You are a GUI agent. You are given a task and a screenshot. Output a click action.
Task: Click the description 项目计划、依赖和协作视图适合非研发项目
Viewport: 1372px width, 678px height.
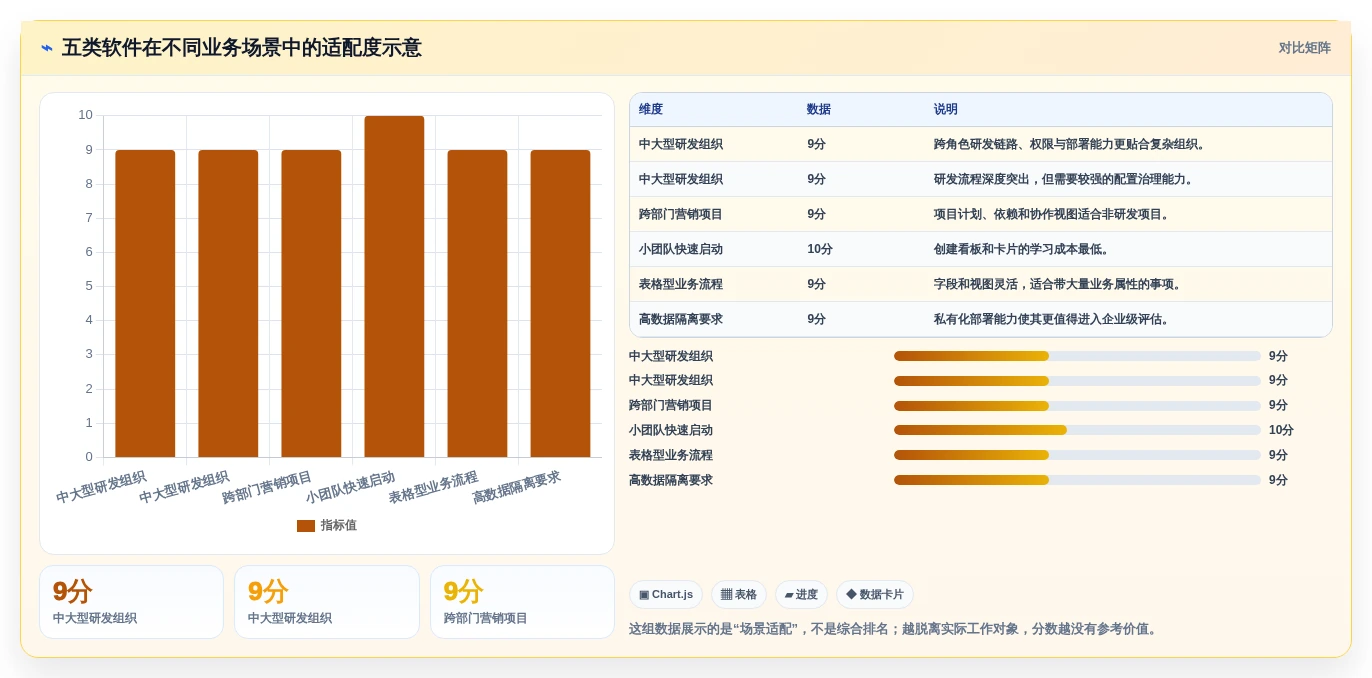(x=1053, y=214)
